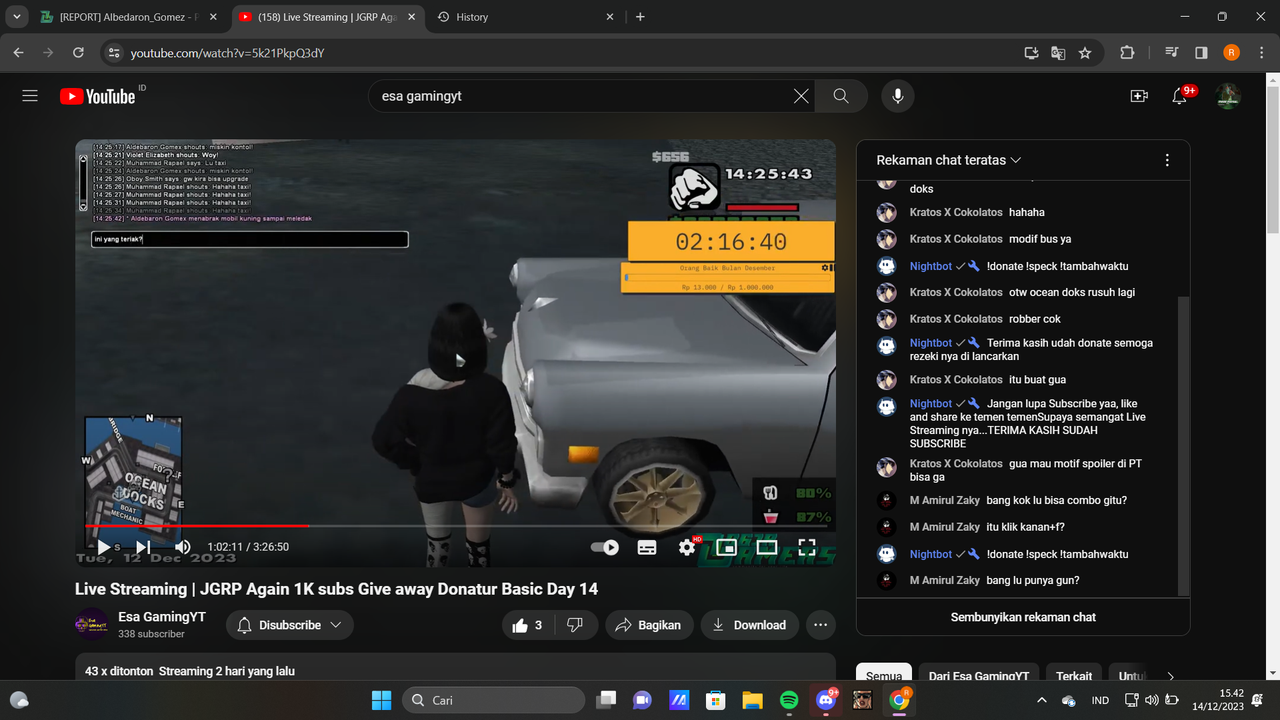Like the video
Screen dimensions: 1280x720
[x=527, y=625]
